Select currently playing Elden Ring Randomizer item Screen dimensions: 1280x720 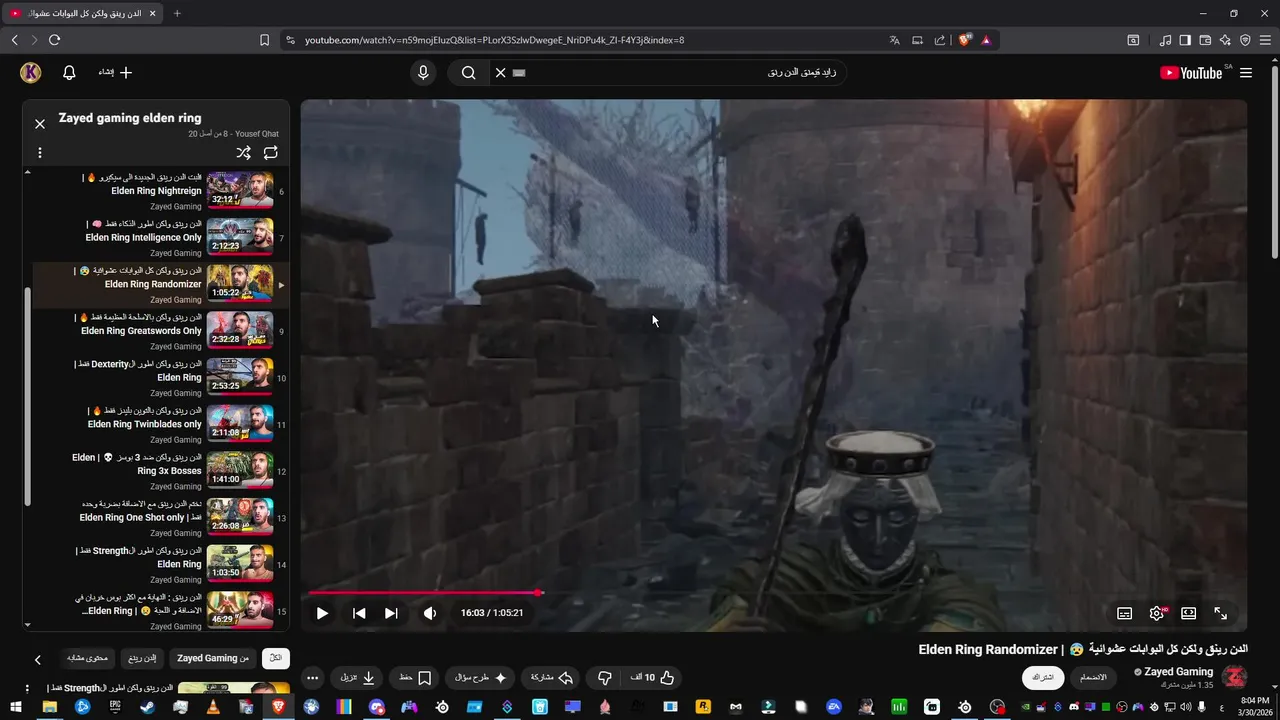coord(160,285)
